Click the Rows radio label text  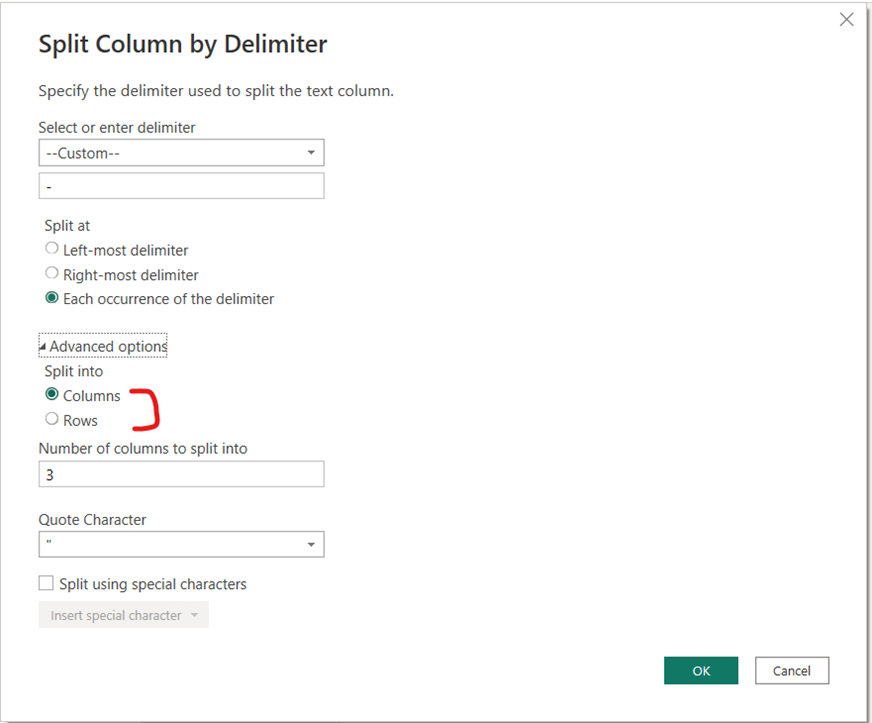click(79, 419)
